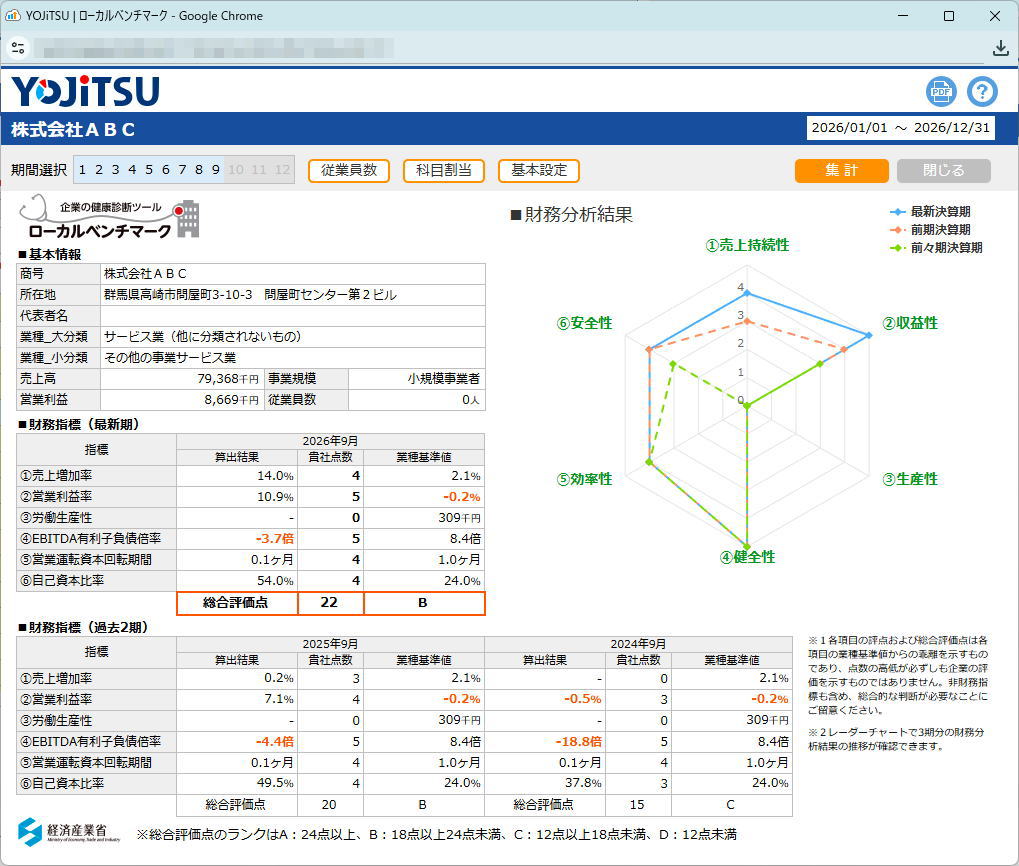
Task: Select period month 9
Action: (214, 170)
